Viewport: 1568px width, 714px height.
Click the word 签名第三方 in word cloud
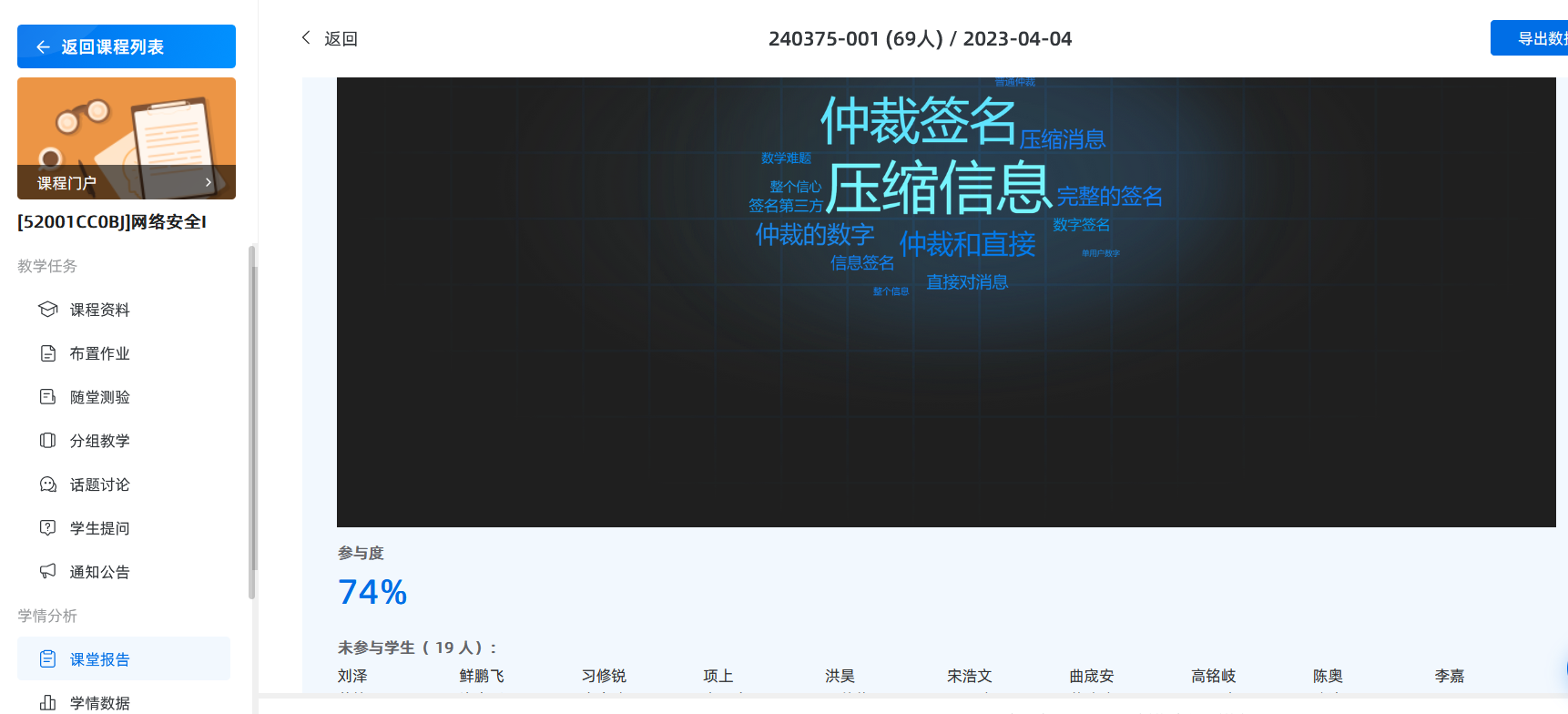[x=786, y=206]
